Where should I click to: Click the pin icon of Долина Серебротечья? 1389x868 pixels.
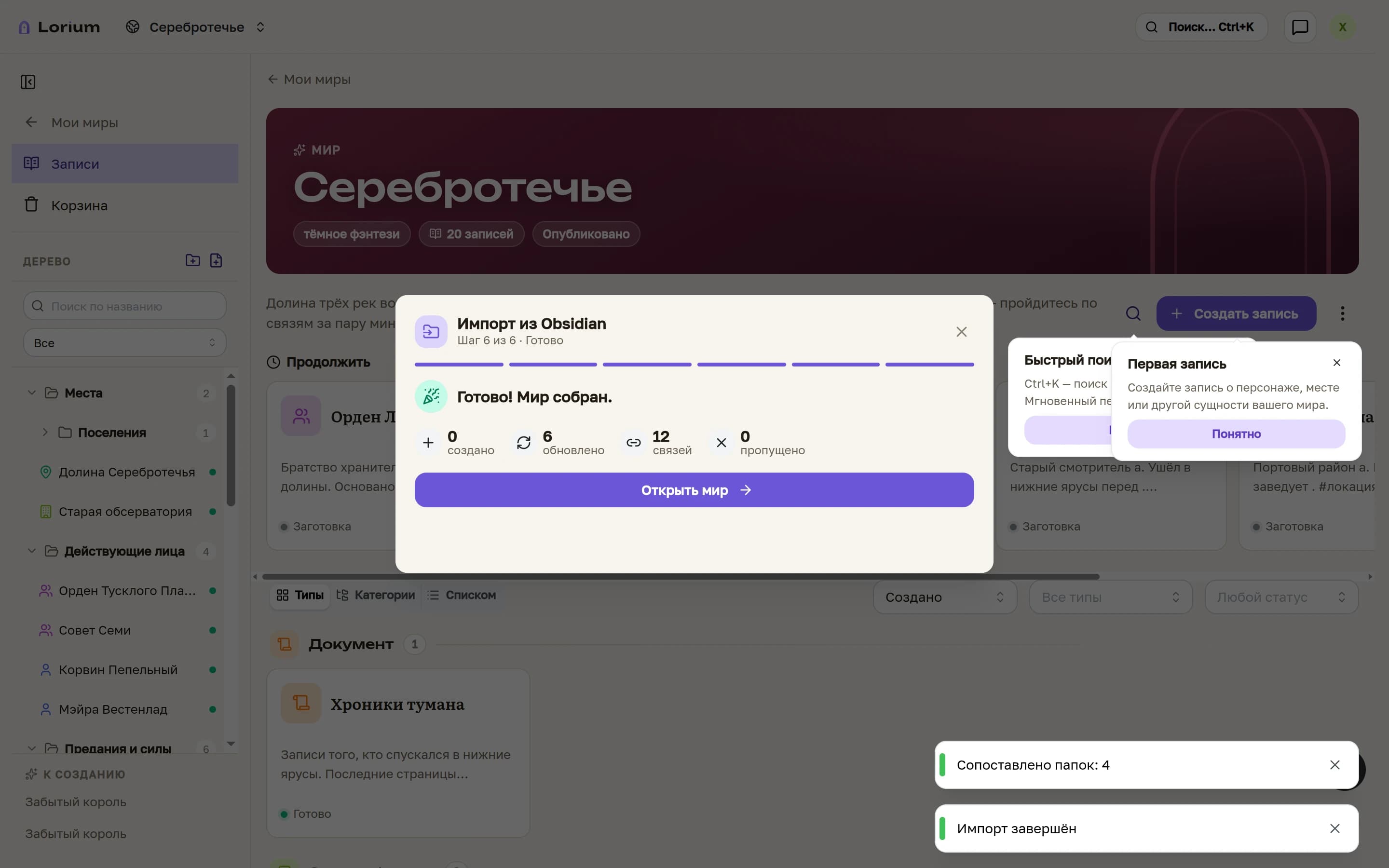coord(46,472)
